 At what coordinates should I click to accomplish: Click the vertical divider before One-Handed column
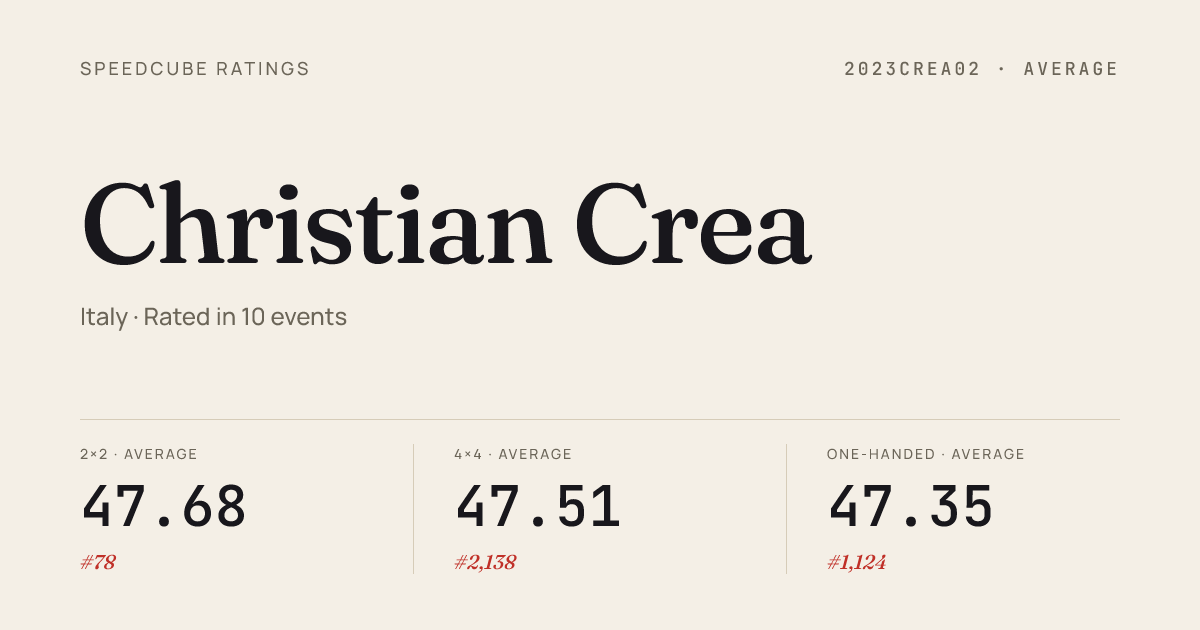[786, 509]
